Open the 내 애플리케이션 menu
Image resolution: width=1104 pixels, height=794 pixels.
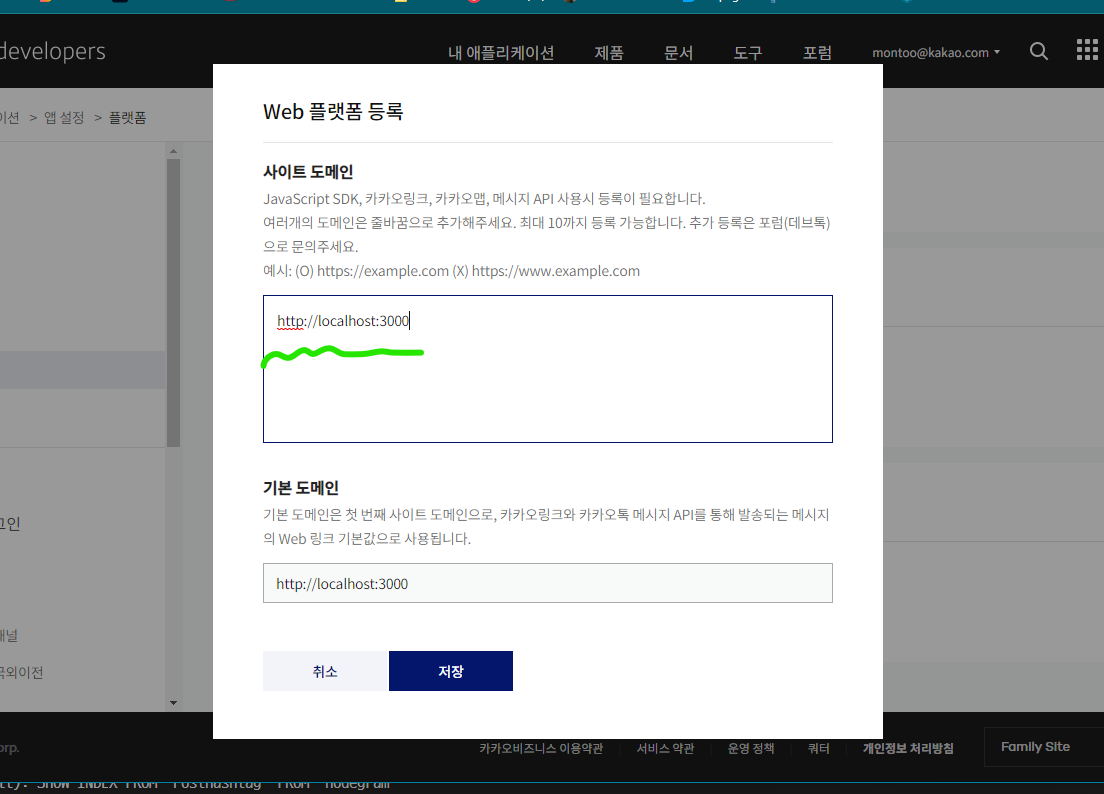[501, 53]
